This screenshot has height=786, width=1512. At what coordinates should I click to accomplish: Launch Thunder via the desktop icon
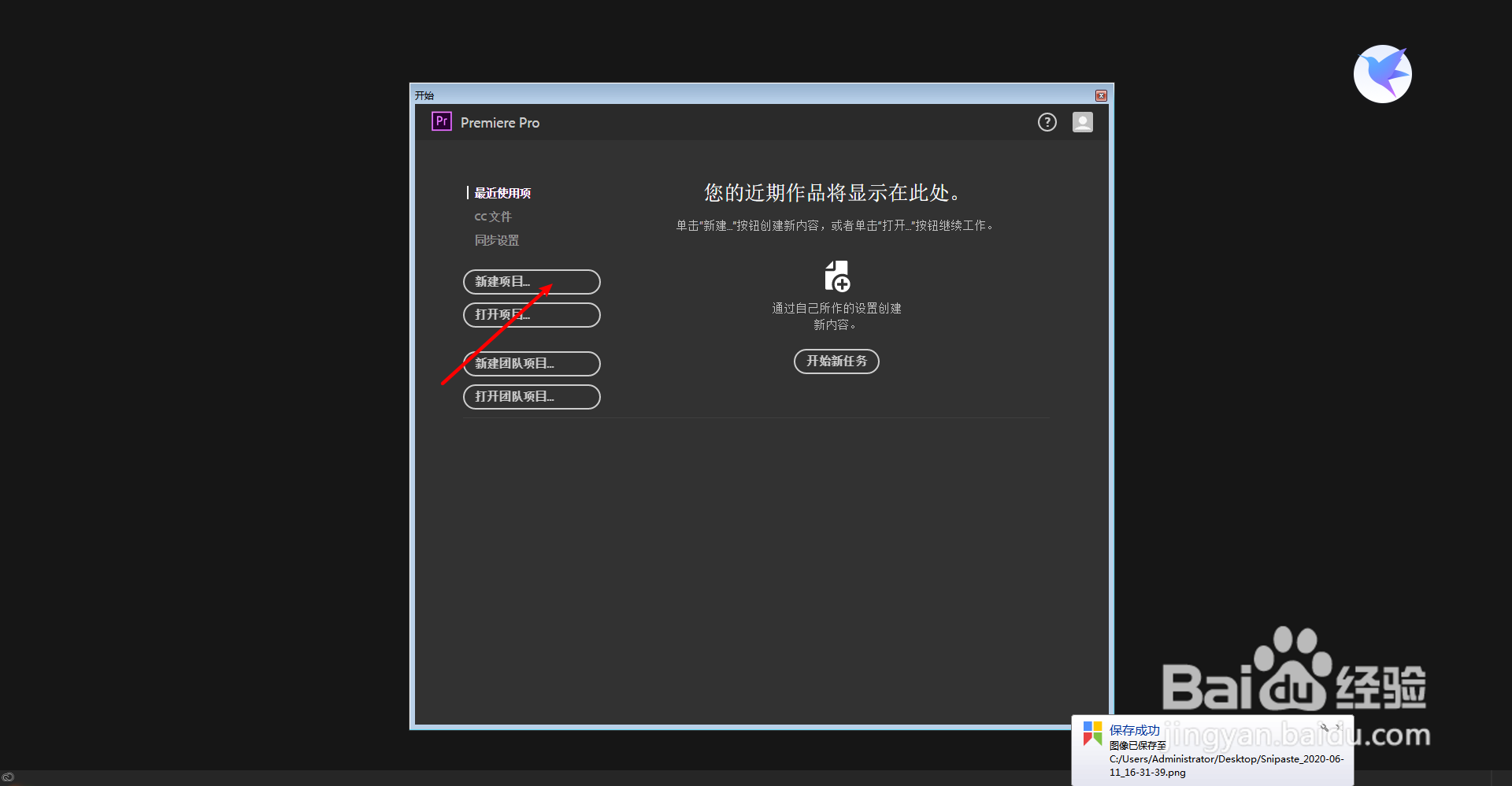[x=1382, y=73]
